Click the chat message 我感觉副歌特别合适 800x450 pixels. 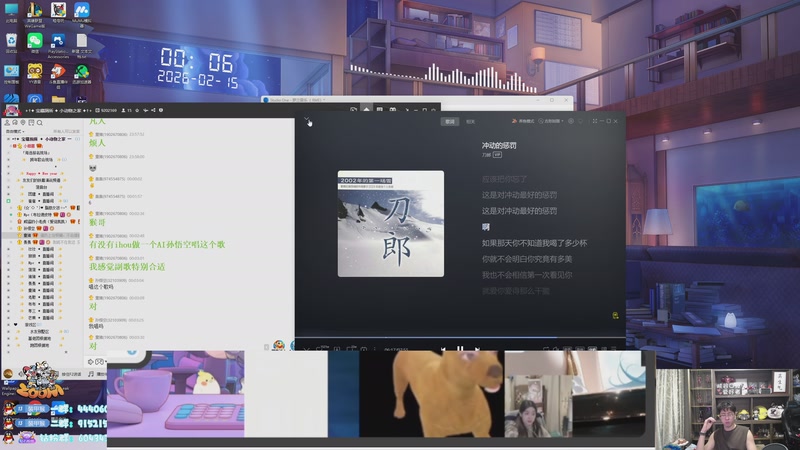(127, 267)
